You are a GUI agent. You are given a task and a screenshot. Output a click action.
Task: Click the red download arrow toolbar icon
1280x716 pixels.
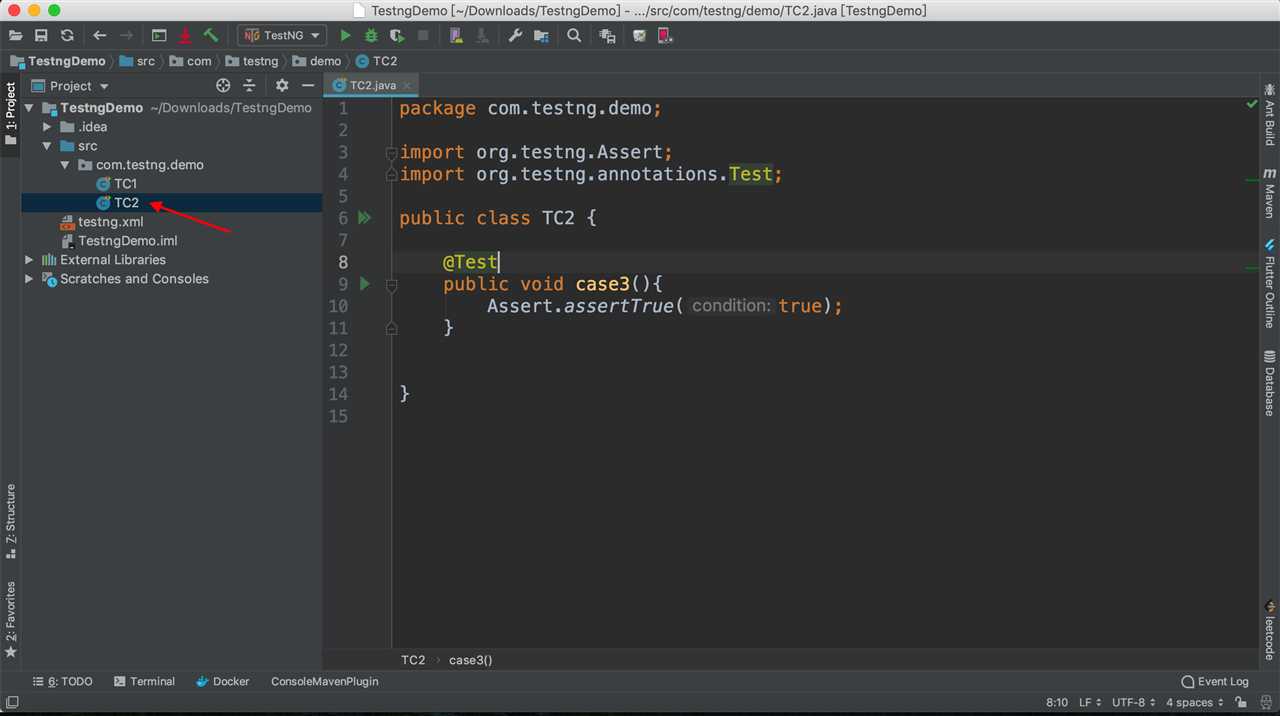[x=185, y=35]
